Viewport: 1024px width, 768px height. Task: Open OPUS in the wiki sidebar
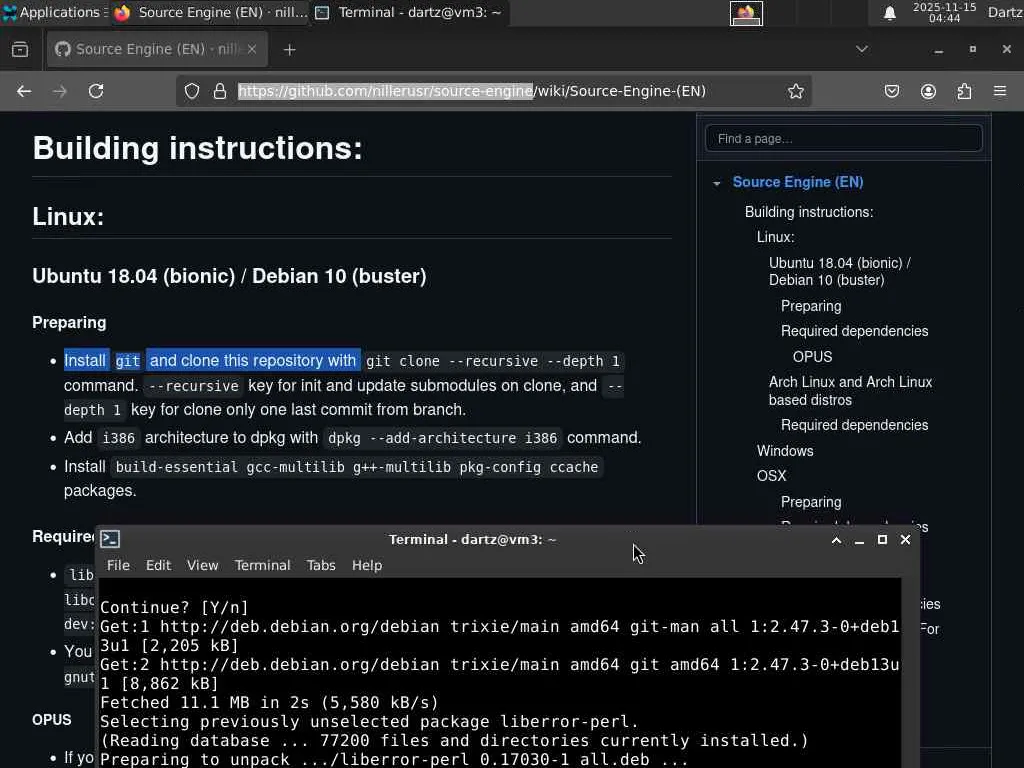pyautogui.click(x=812, y=357)
